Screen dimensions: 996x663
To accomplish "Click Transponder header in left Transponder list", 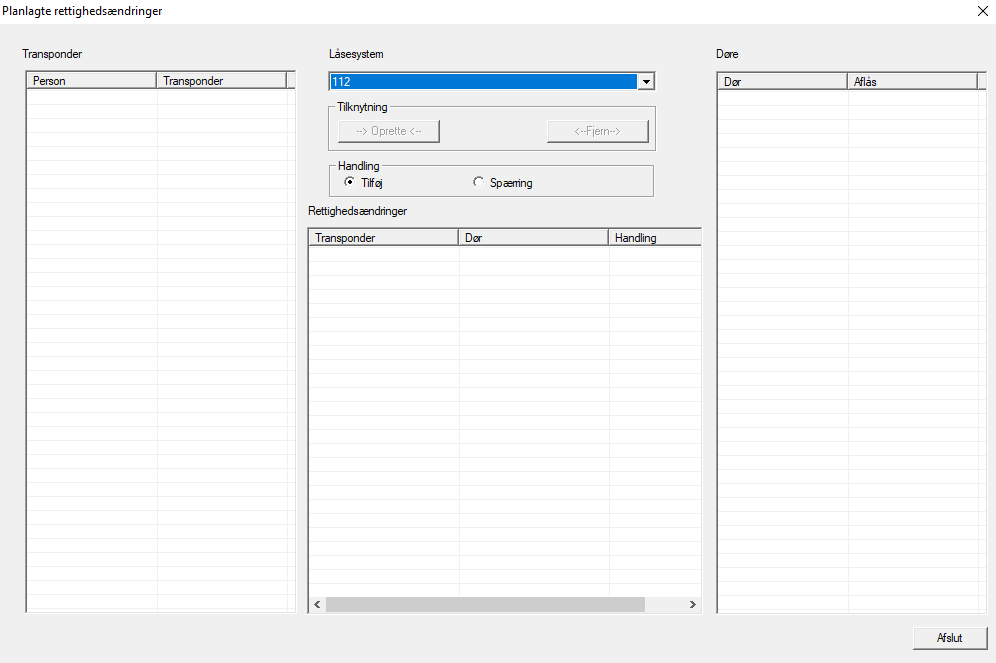I will coord(221,81).
